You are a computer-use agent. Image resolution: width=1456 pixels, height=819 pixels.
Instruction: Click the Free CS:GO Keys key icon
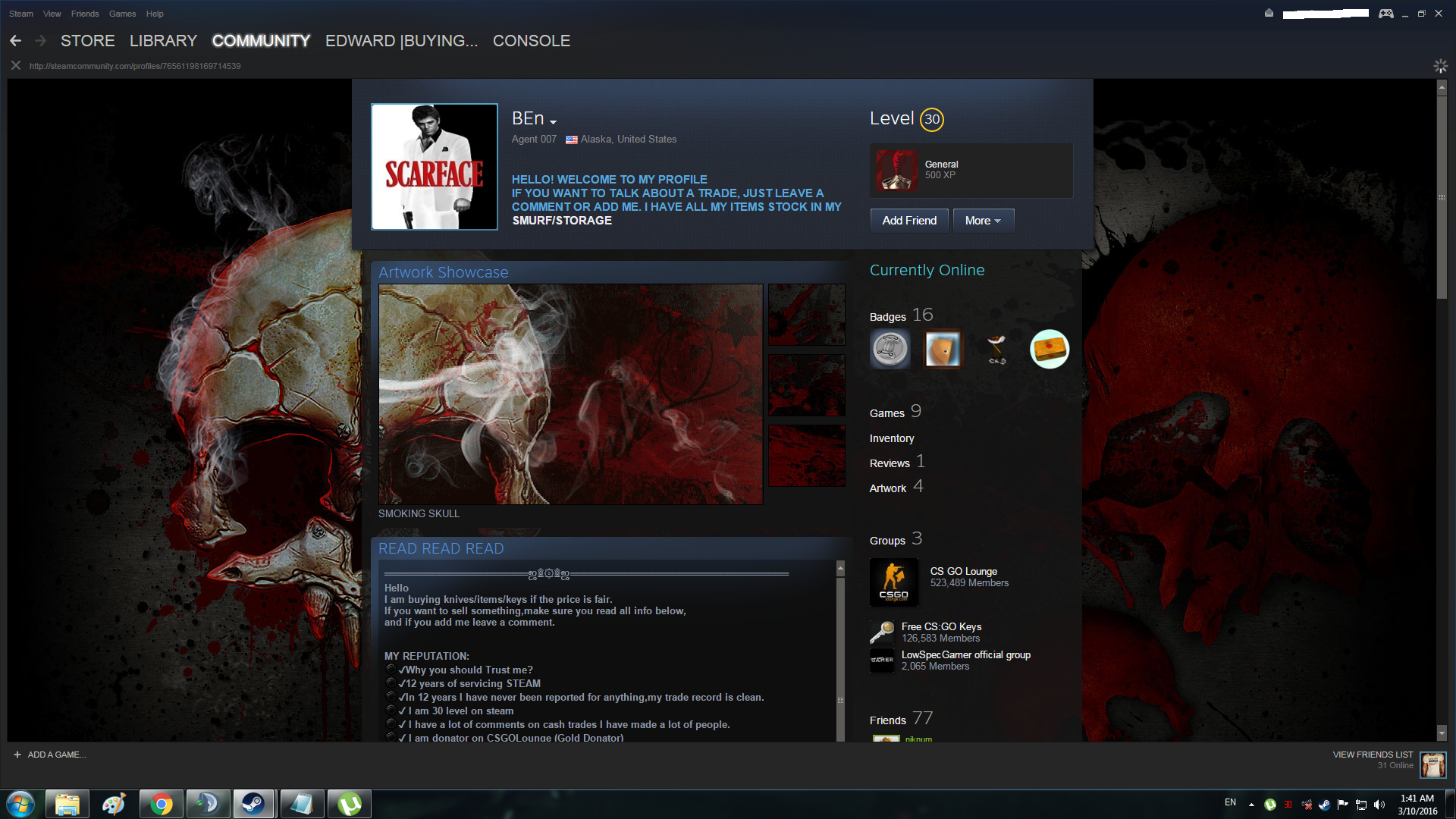882,632
